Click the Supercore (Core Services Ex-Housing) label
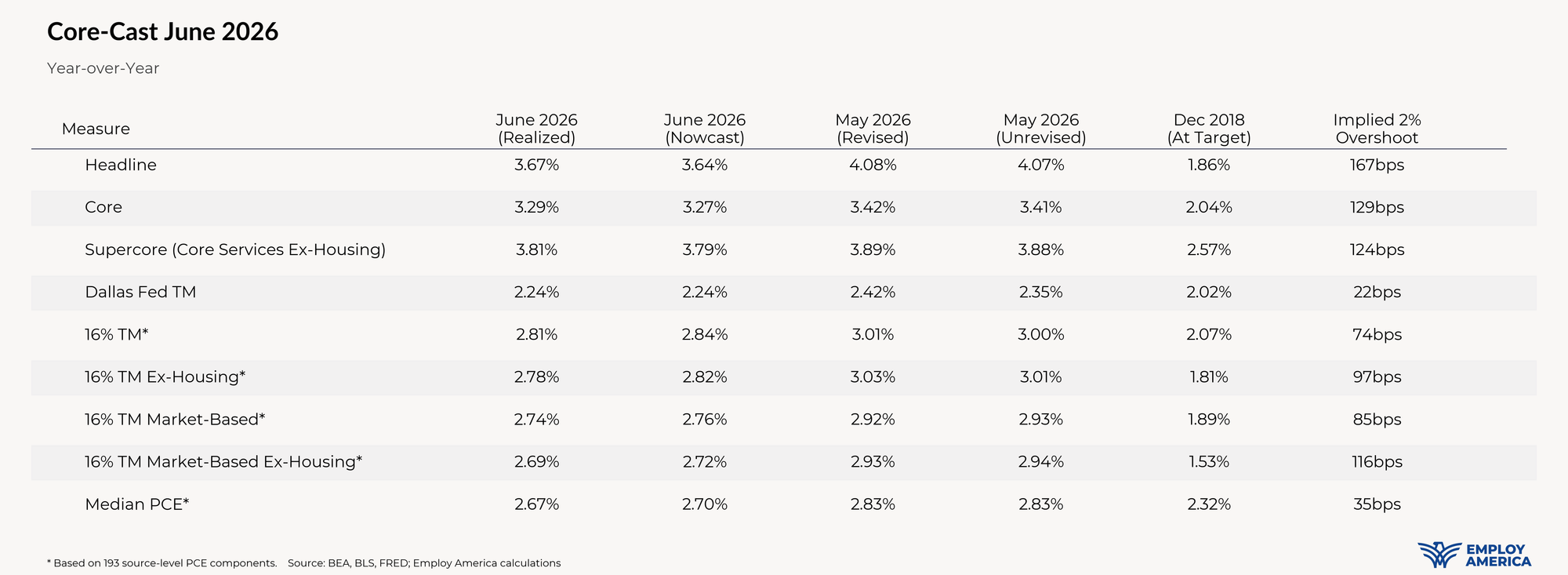Screen dimensions: 1568x575 point(235,249)
